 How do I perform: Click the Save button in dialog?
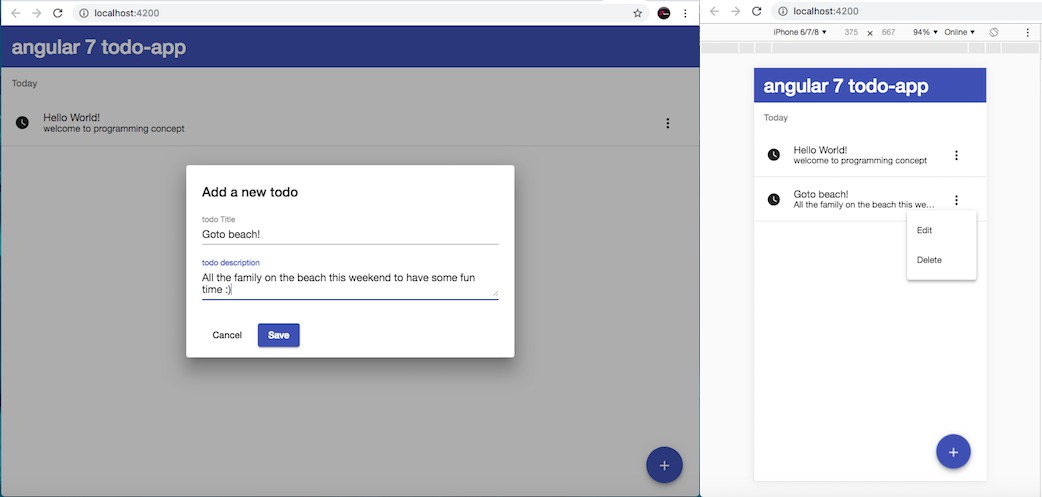278,335
